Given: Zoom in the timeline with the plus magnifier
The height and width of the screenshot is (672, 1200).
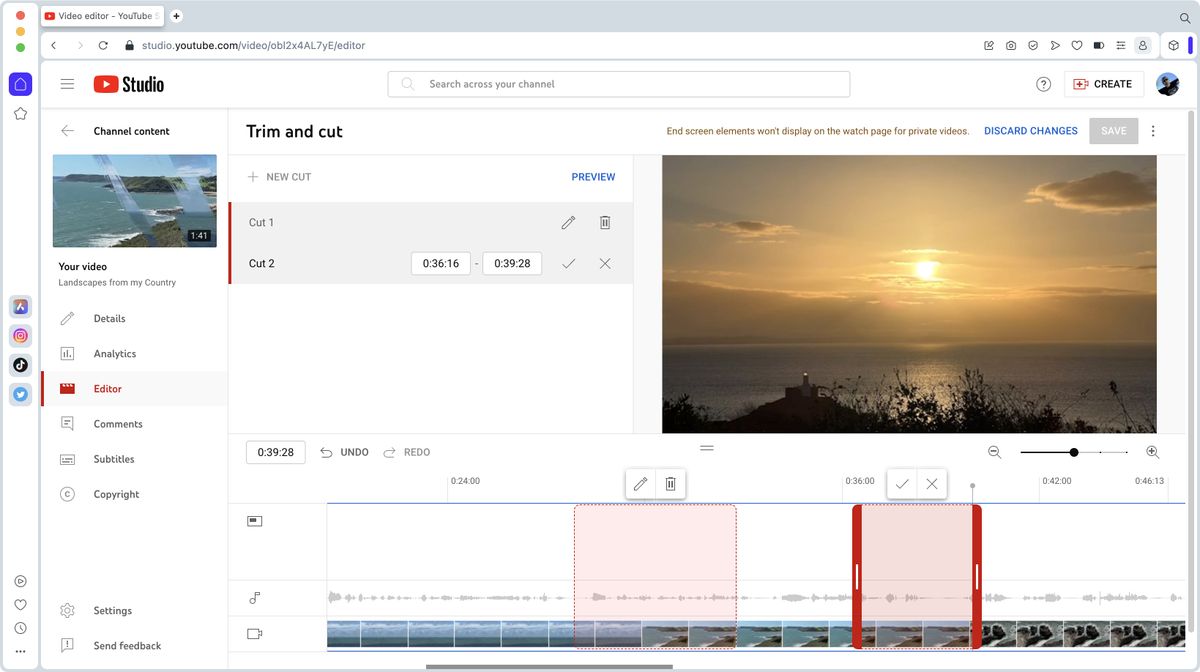Looking at the screenshot, I should 1152,452.
